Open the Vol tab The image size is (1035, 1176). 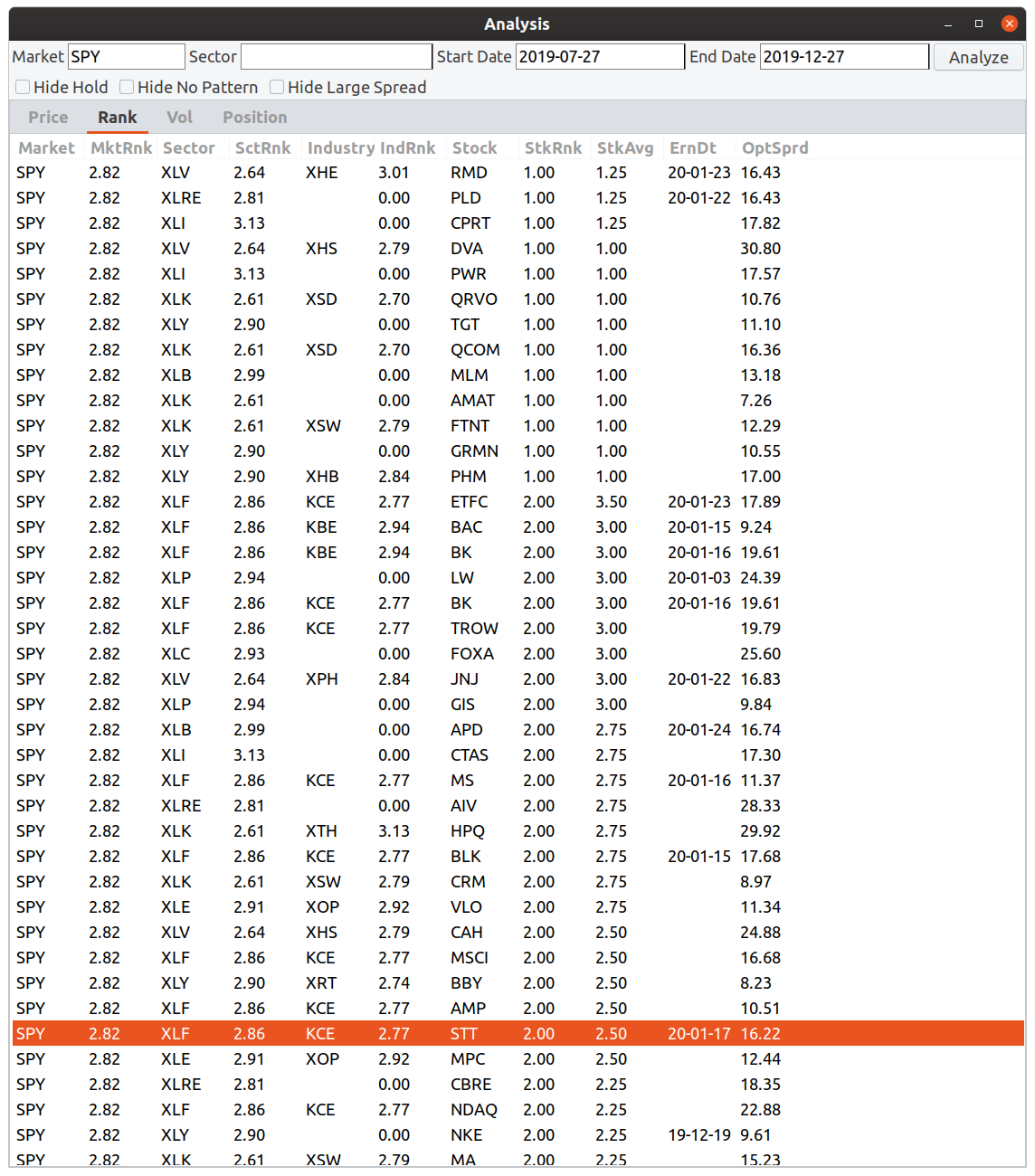(179, 117)
